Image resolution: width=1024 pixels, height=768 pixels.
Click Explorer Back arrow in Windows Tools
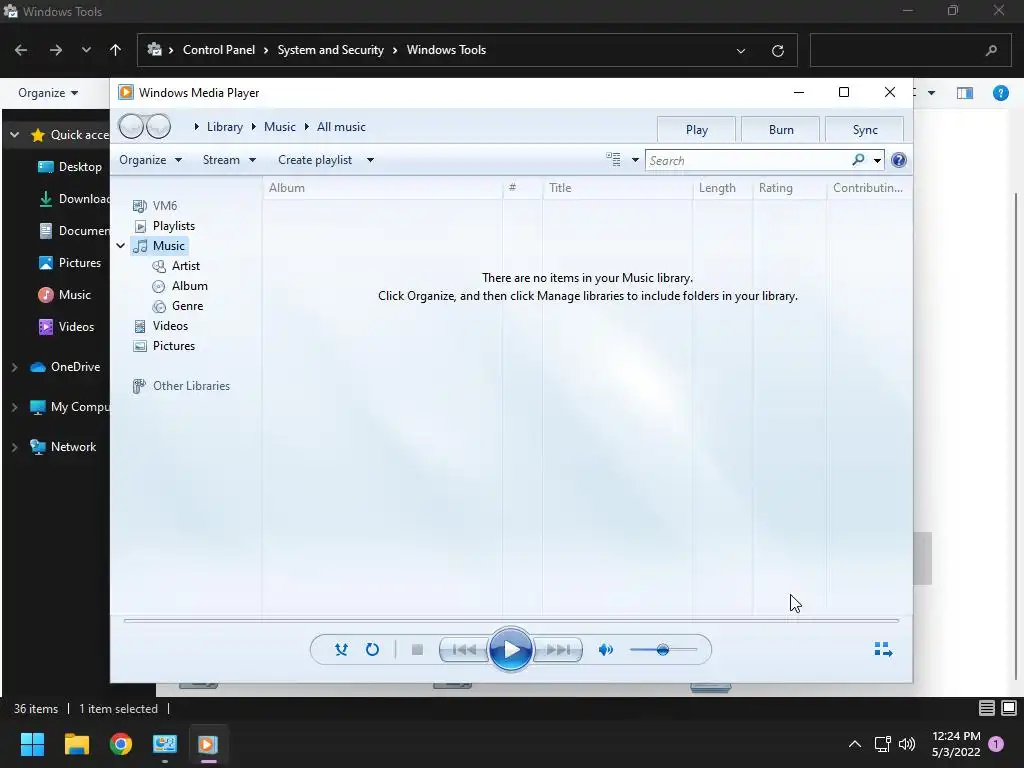21,50
